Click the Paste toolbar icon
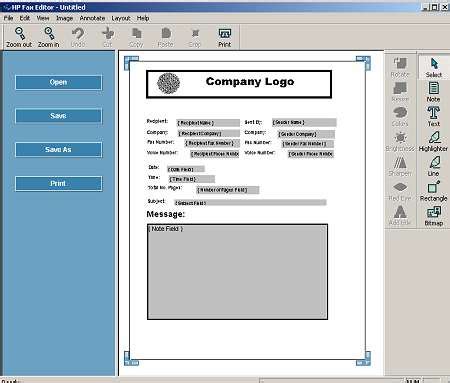 (x=165, y=37)
